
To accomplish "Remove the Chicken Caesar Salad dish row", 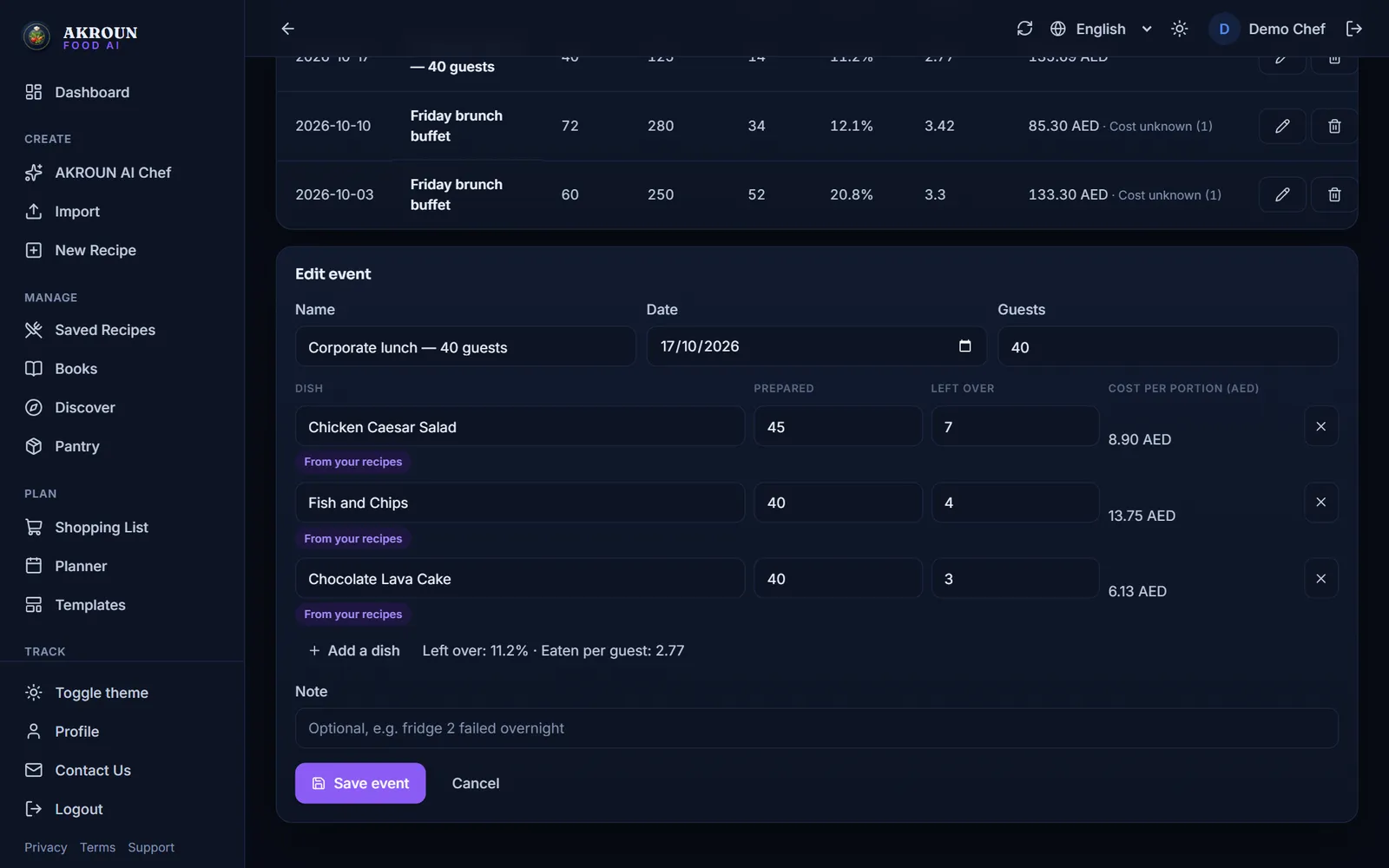I will pyautogui.click(x=1320, y=426).
